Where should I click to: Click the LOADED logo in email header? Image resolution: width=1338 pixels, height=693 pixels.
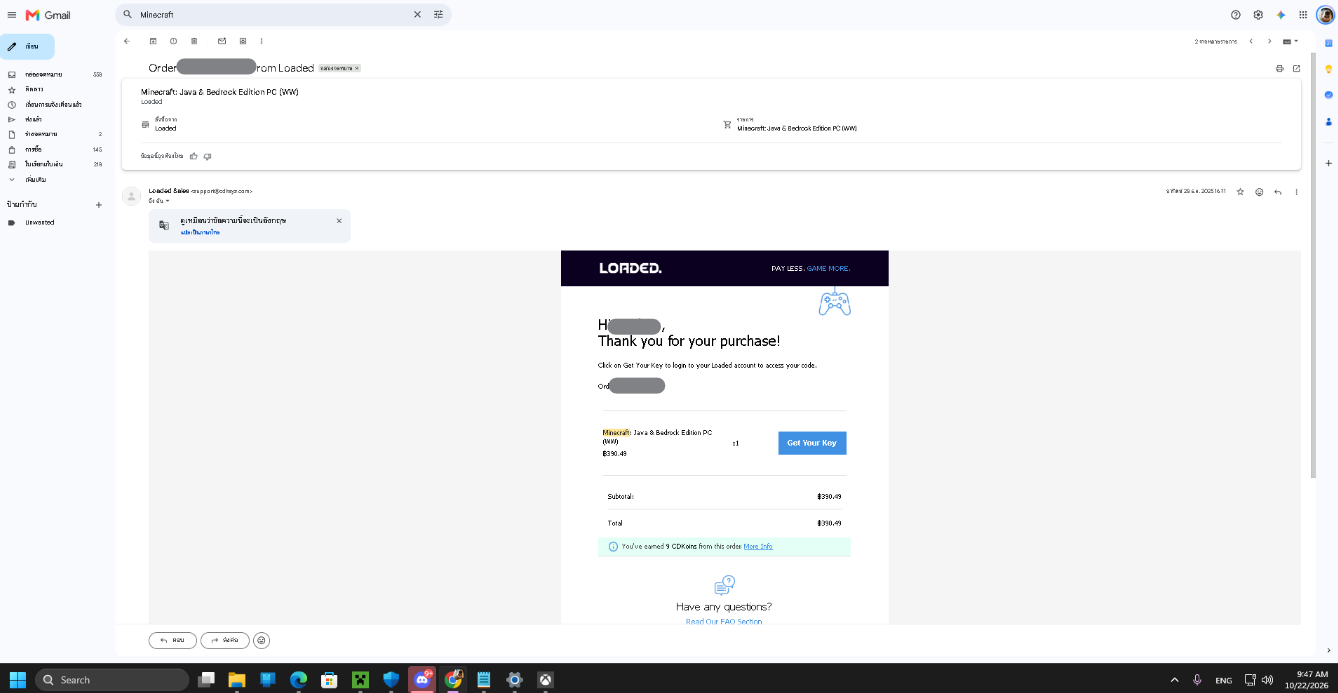[x=630, y=268]
